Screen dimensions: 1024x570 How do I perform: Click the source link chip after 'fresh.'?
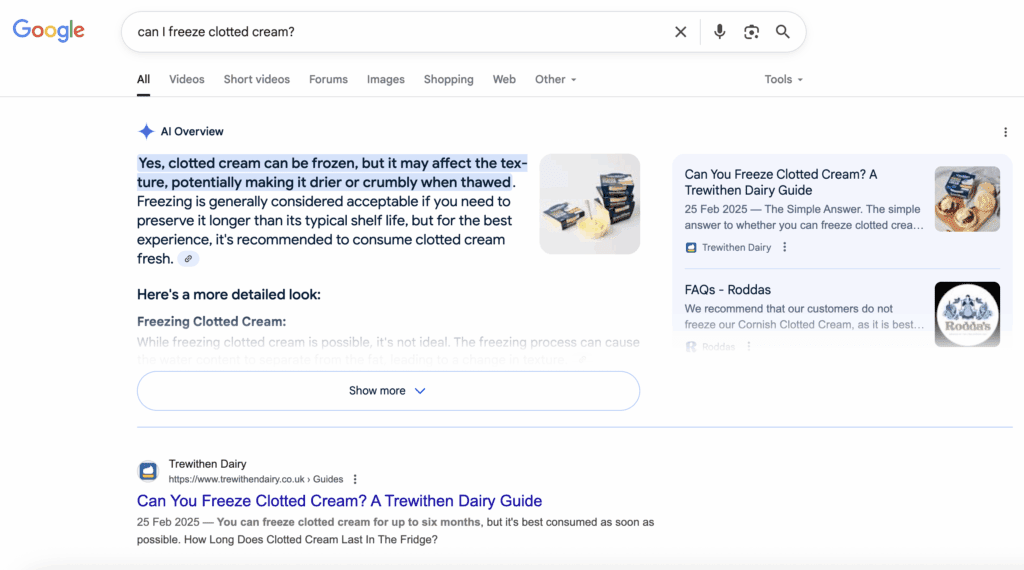click(188, 259)
